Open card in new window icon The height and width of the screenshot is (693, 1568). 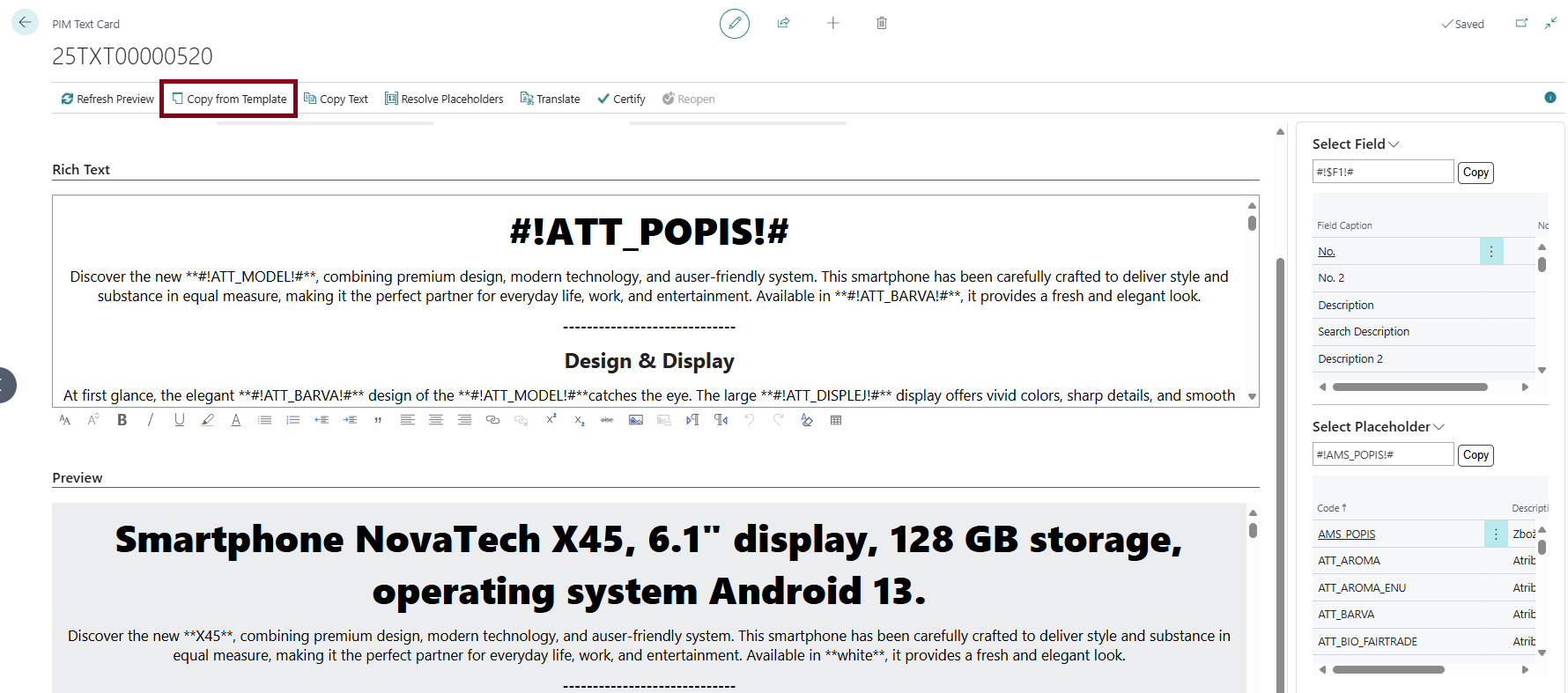coord(1521,23)
